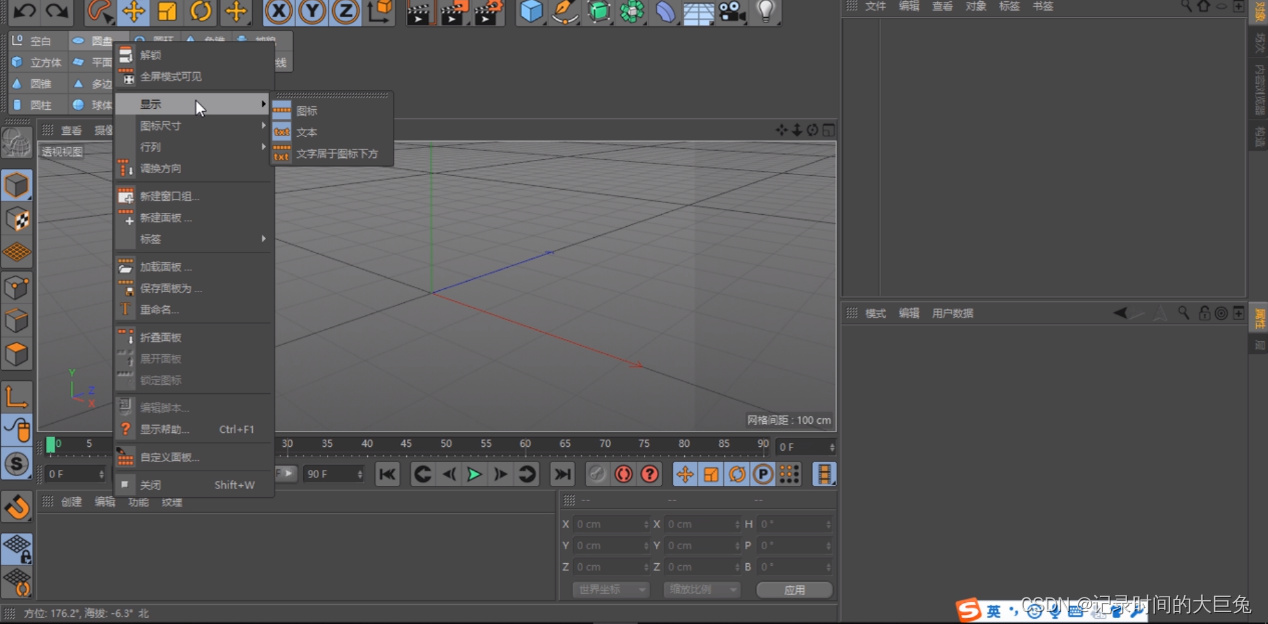Image resolution: width=1268 pixels, height=624 pixels.
Task: Click 关闭 menu entry
Action: (x=194, y=485)
